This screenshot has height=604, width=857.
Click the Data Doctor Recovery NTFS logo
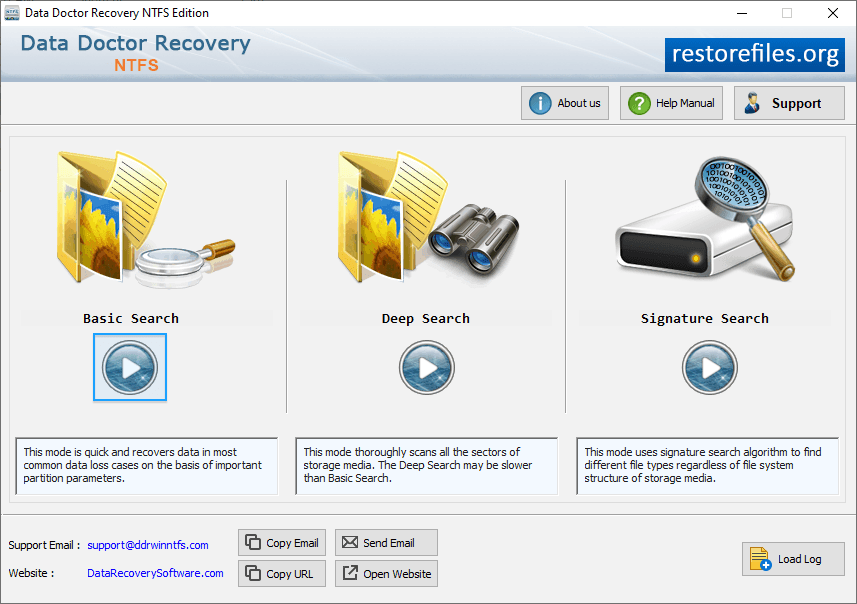(x=136, y=52)
